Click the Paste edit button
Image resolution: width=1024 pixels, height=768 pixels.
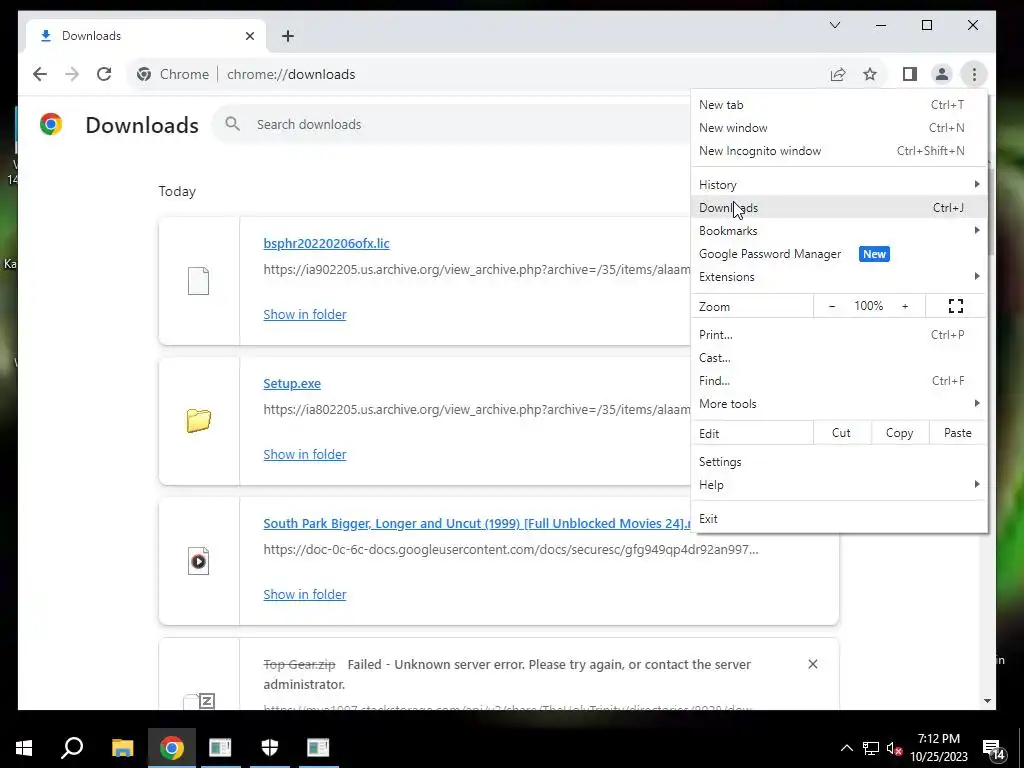pos(957,433)
